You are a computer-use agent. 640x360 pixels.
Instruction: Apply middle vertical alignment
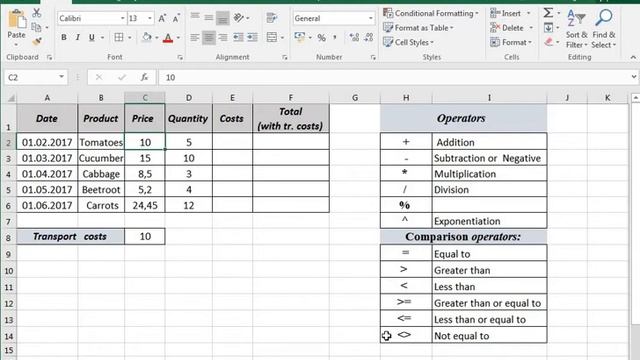click(x=209, y=18)
